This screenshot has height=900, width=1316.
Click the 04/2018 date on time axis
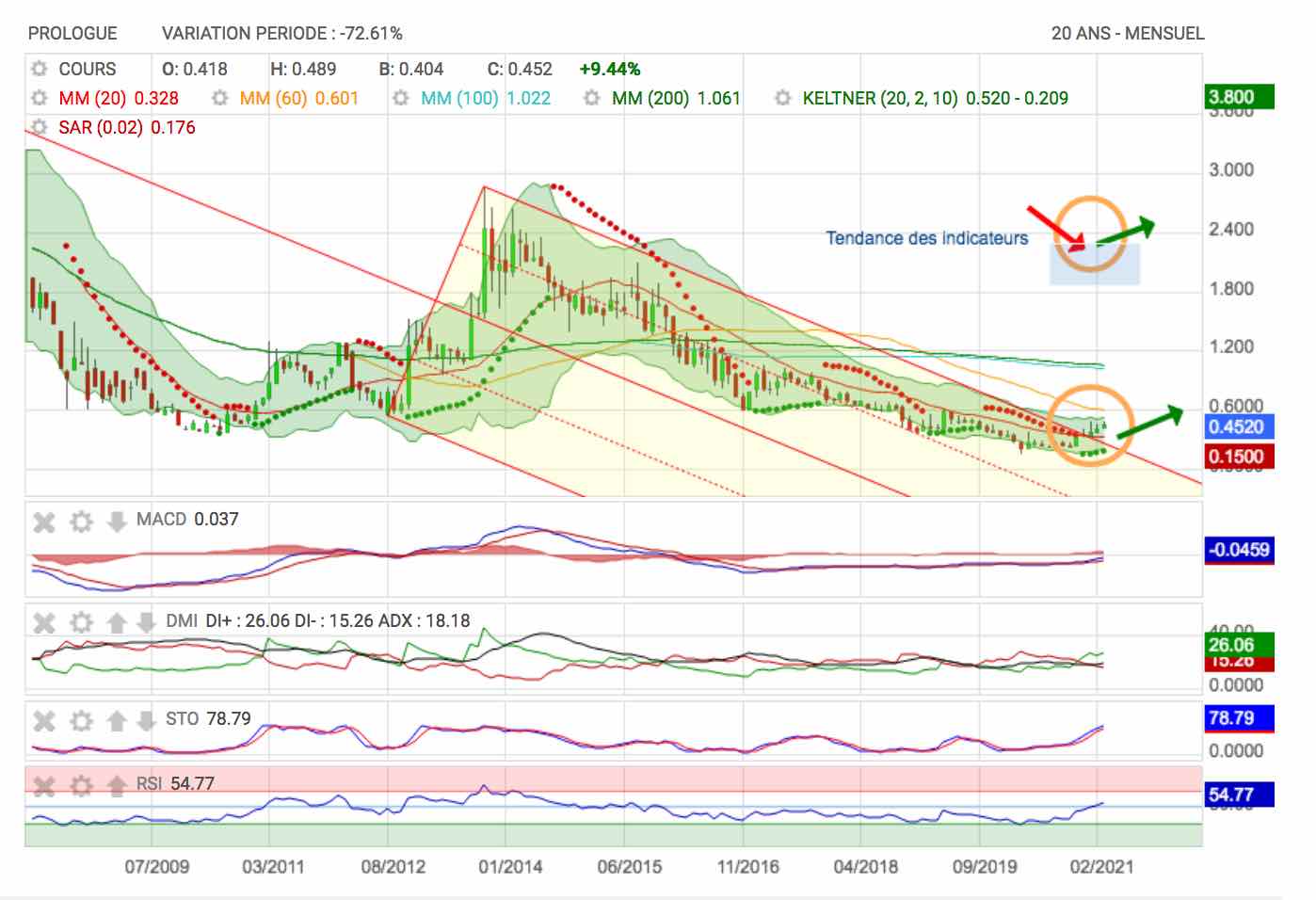click(865, 866)
